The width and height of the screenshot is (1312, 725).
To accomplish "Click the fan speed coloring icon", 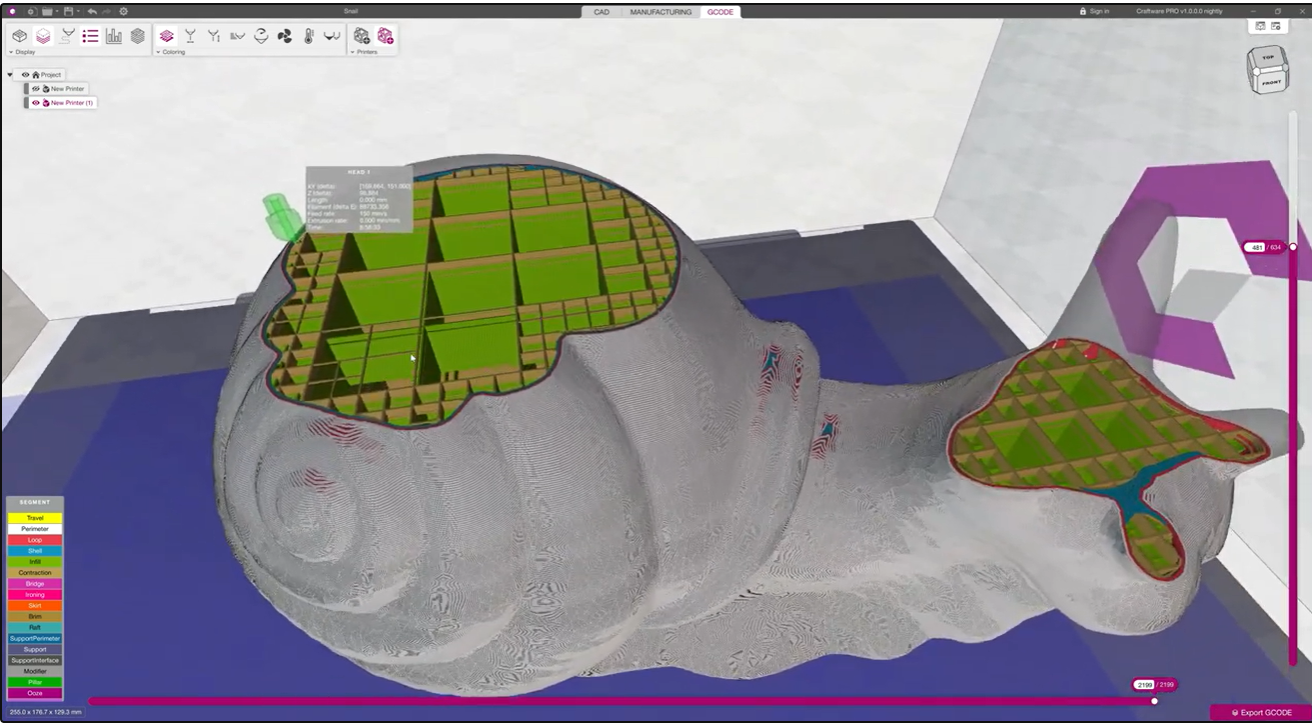I will tap(284, 36).
